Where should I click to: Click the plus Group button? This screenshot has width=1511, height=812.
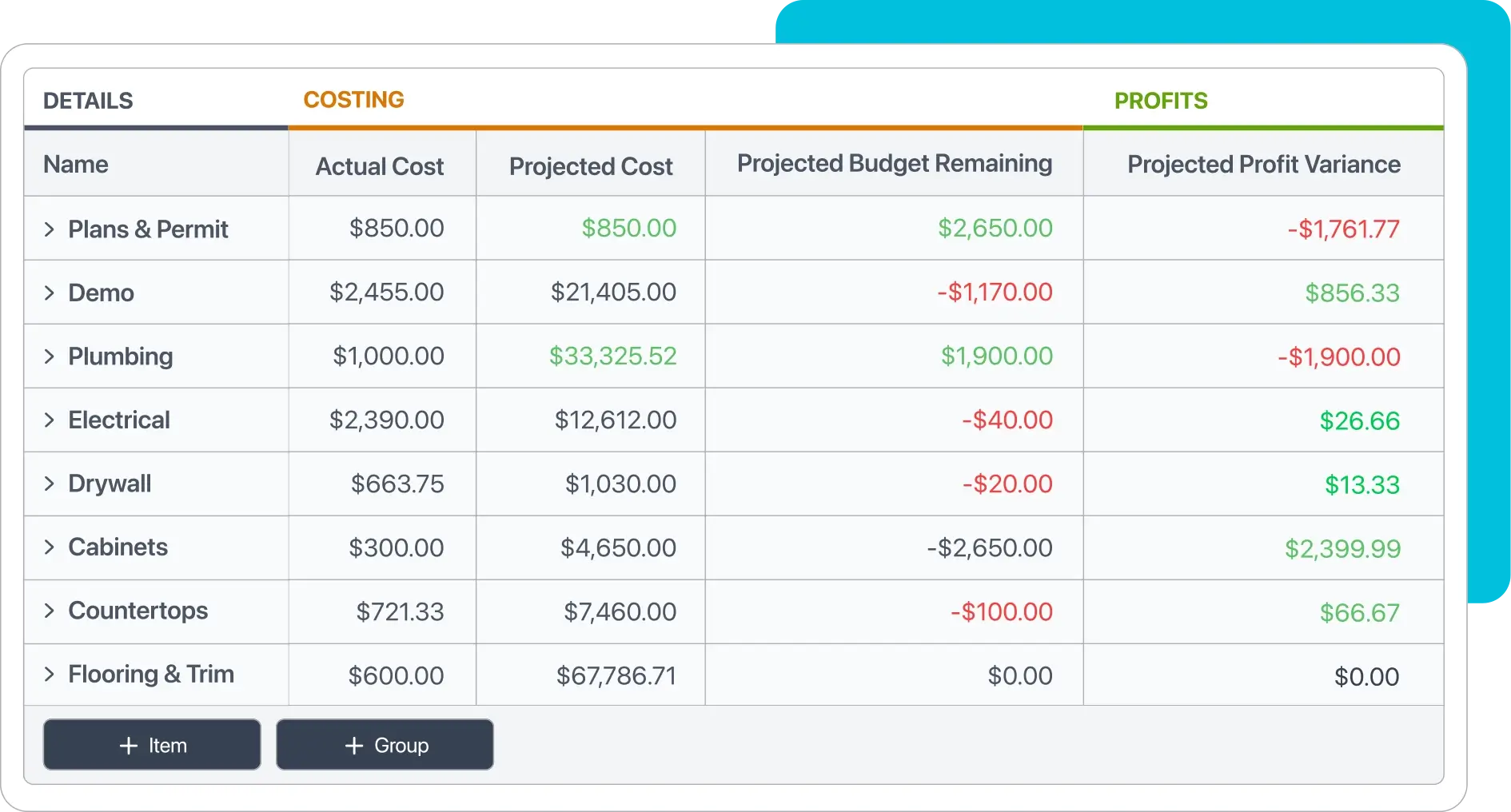(x=385, y=745)
